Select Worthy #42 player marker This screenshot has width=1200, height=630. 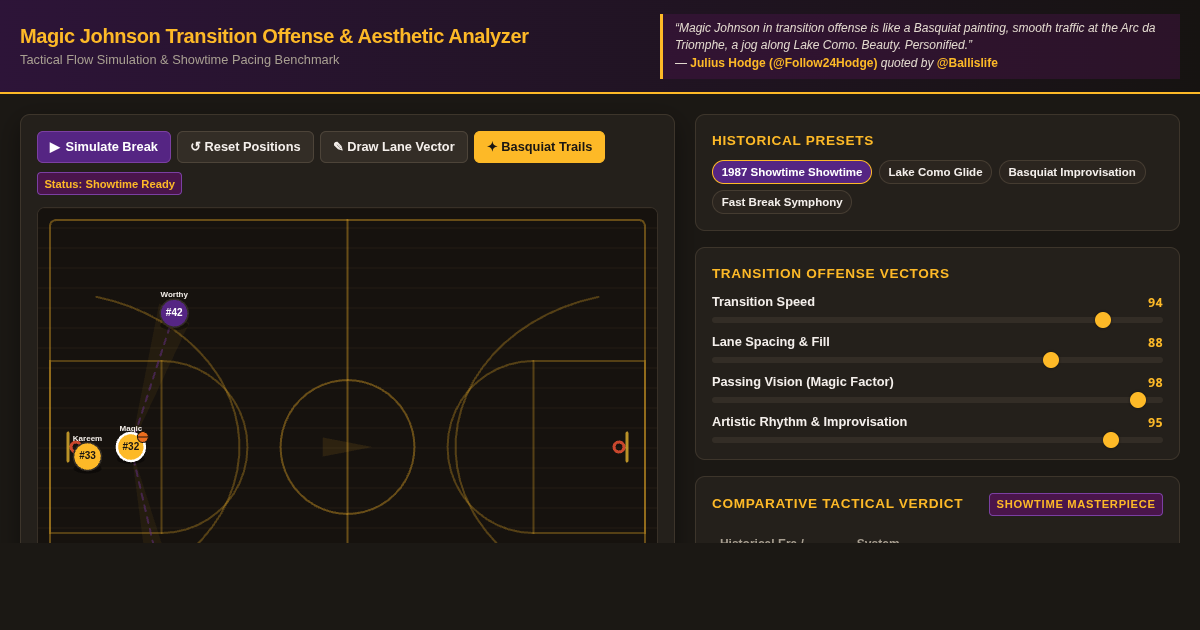(x=174, y=313)
